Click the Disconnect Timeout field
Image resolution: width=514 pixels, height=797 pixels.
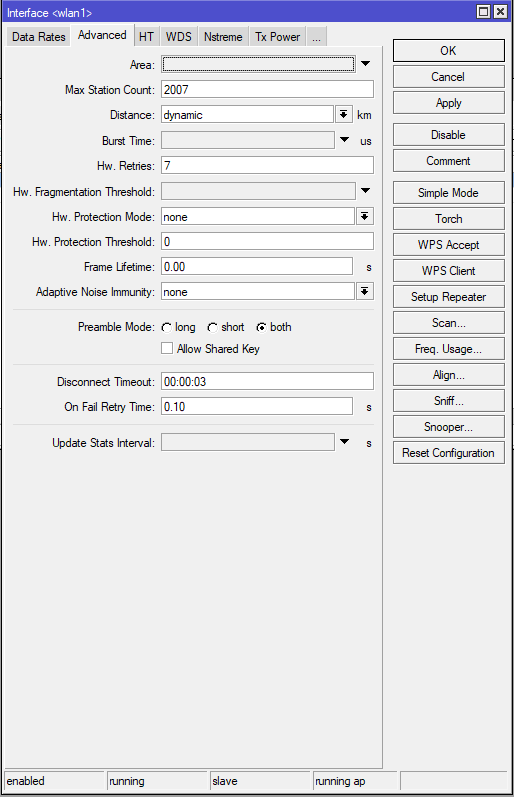(267, 381)
